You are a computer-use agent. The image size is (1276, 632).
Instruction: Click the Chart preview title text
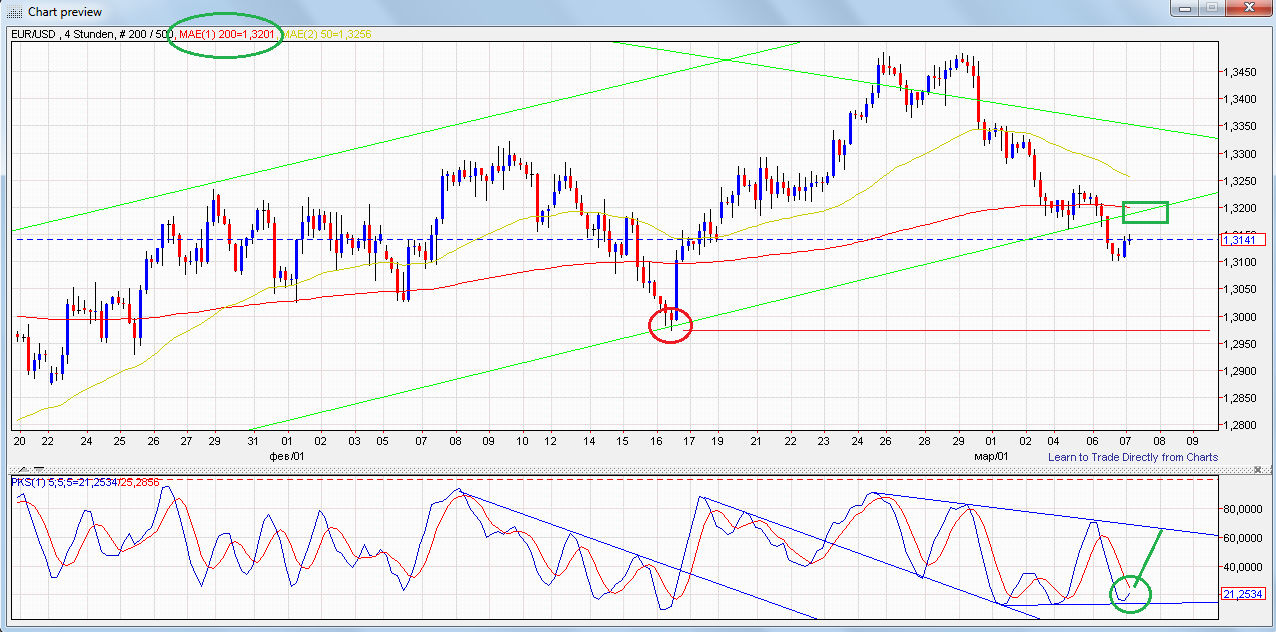coord(65,12)
